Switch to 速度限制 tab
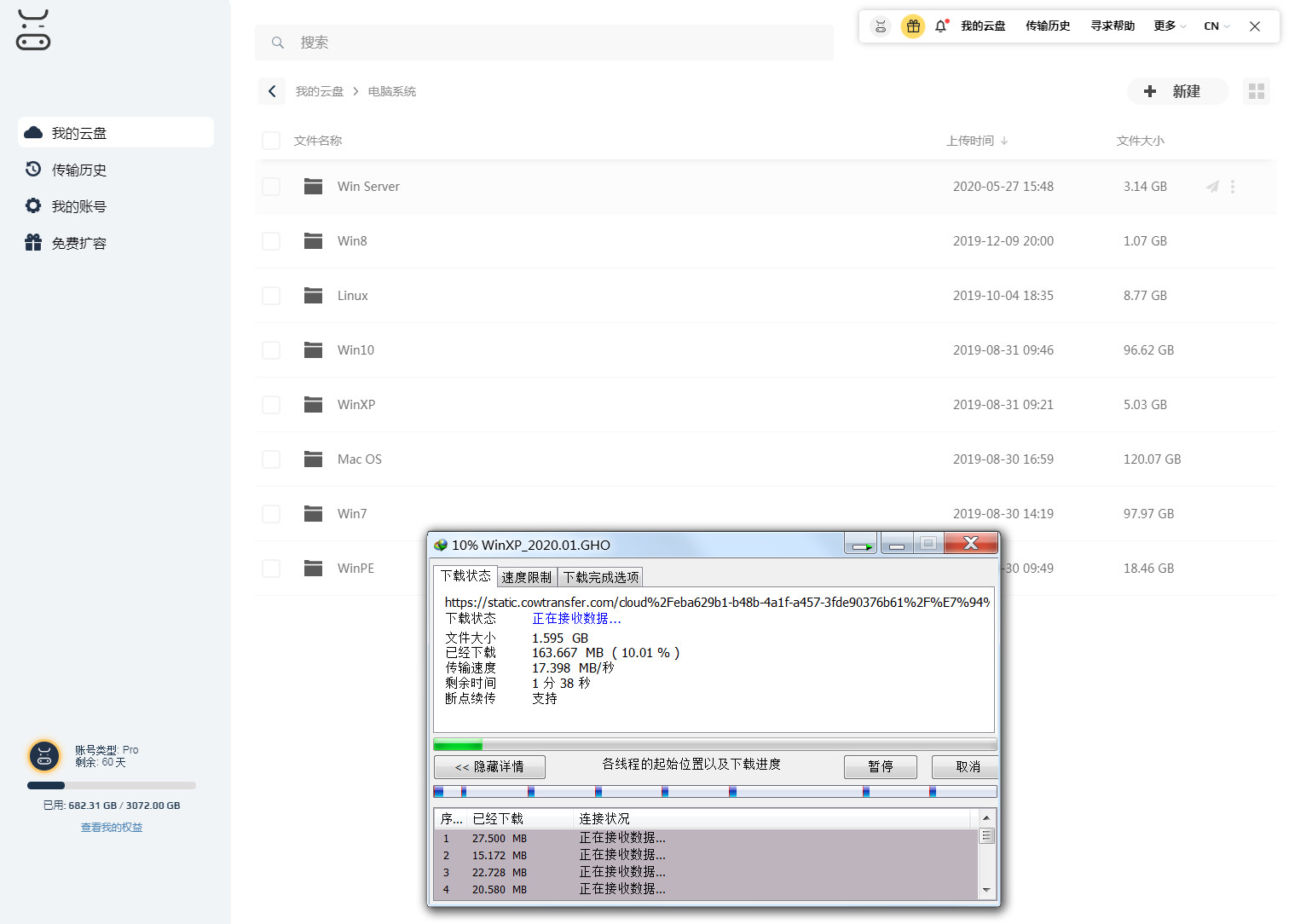 point(527,577)
